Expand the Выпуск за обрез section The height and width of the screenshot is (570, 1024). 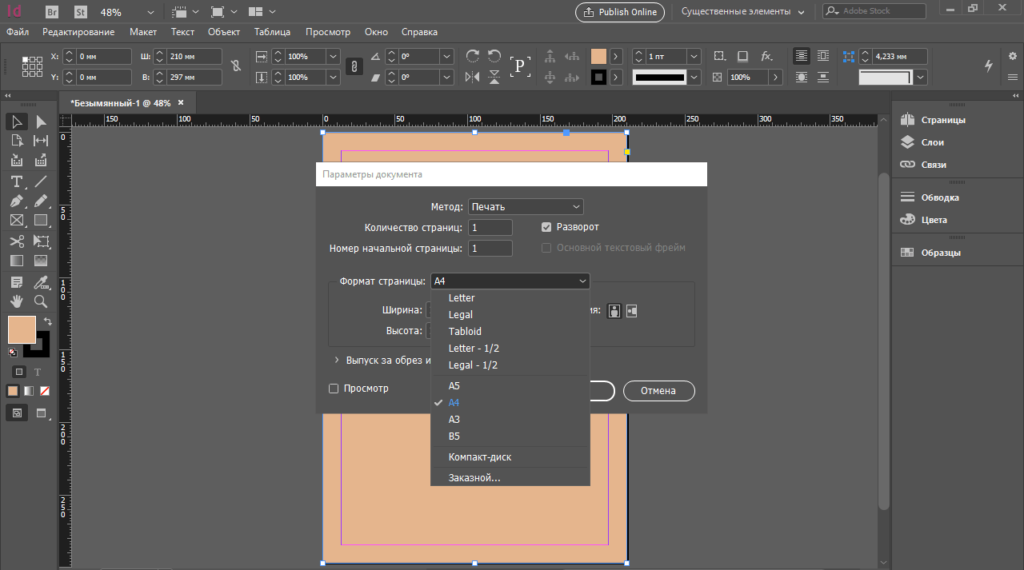[x=336, y=360]
